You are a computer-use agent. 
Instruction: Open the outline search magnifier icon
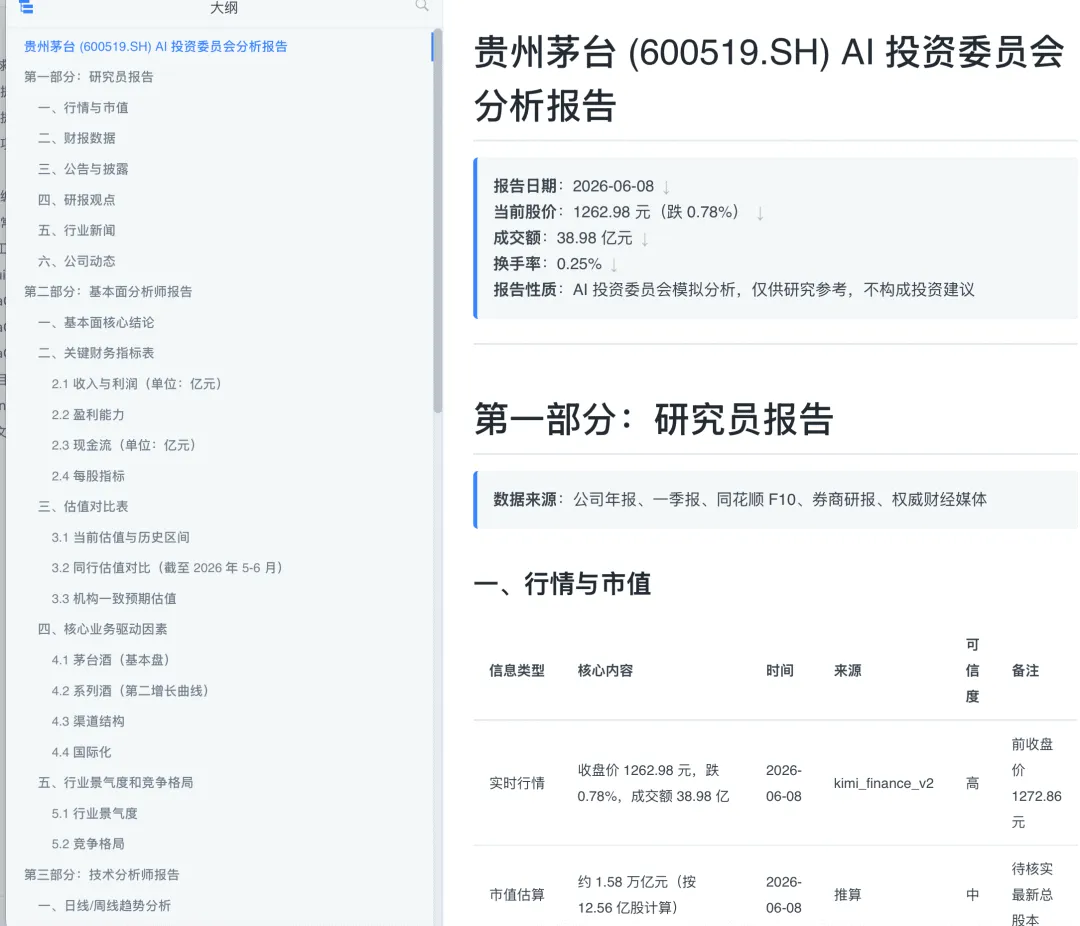tap(422, 6)
